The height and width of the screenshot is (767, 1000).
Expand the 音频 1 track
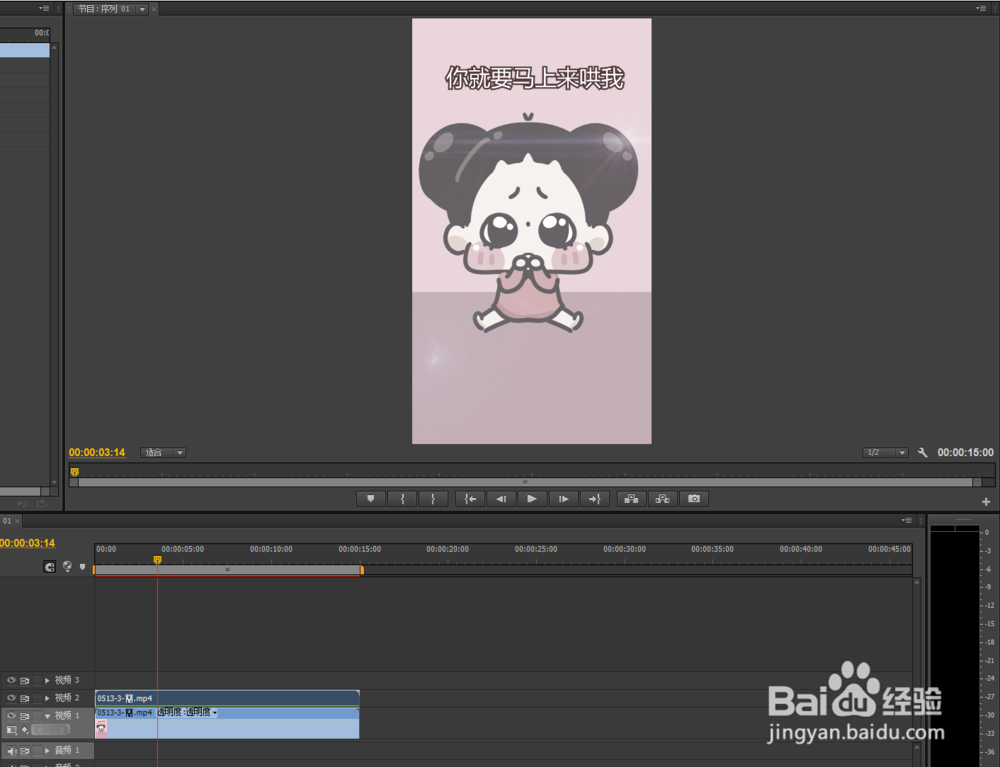point(47,751)
